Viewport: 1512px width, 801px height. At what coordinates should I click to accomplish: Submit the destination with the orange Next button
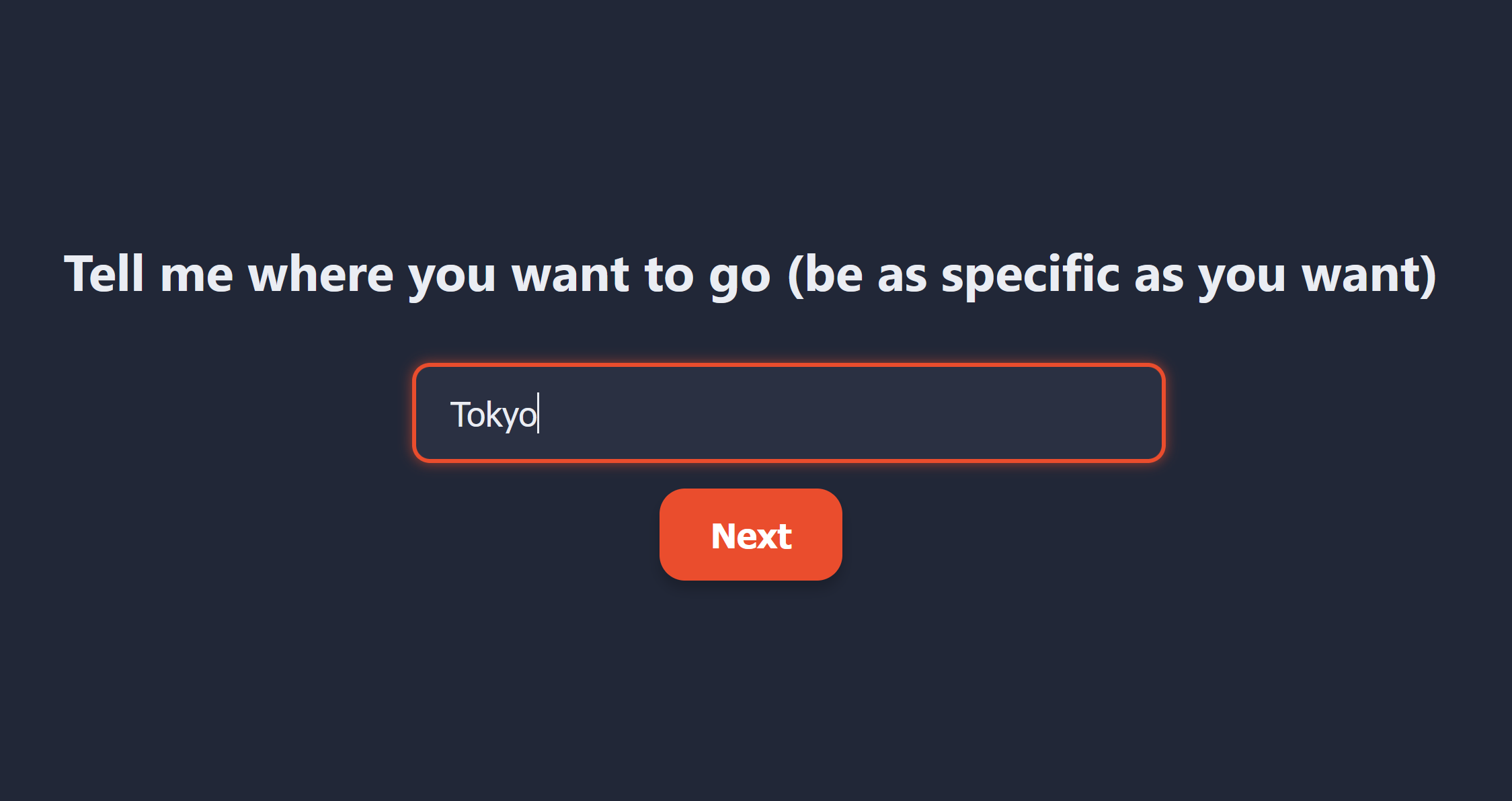(x=750, y=534)
